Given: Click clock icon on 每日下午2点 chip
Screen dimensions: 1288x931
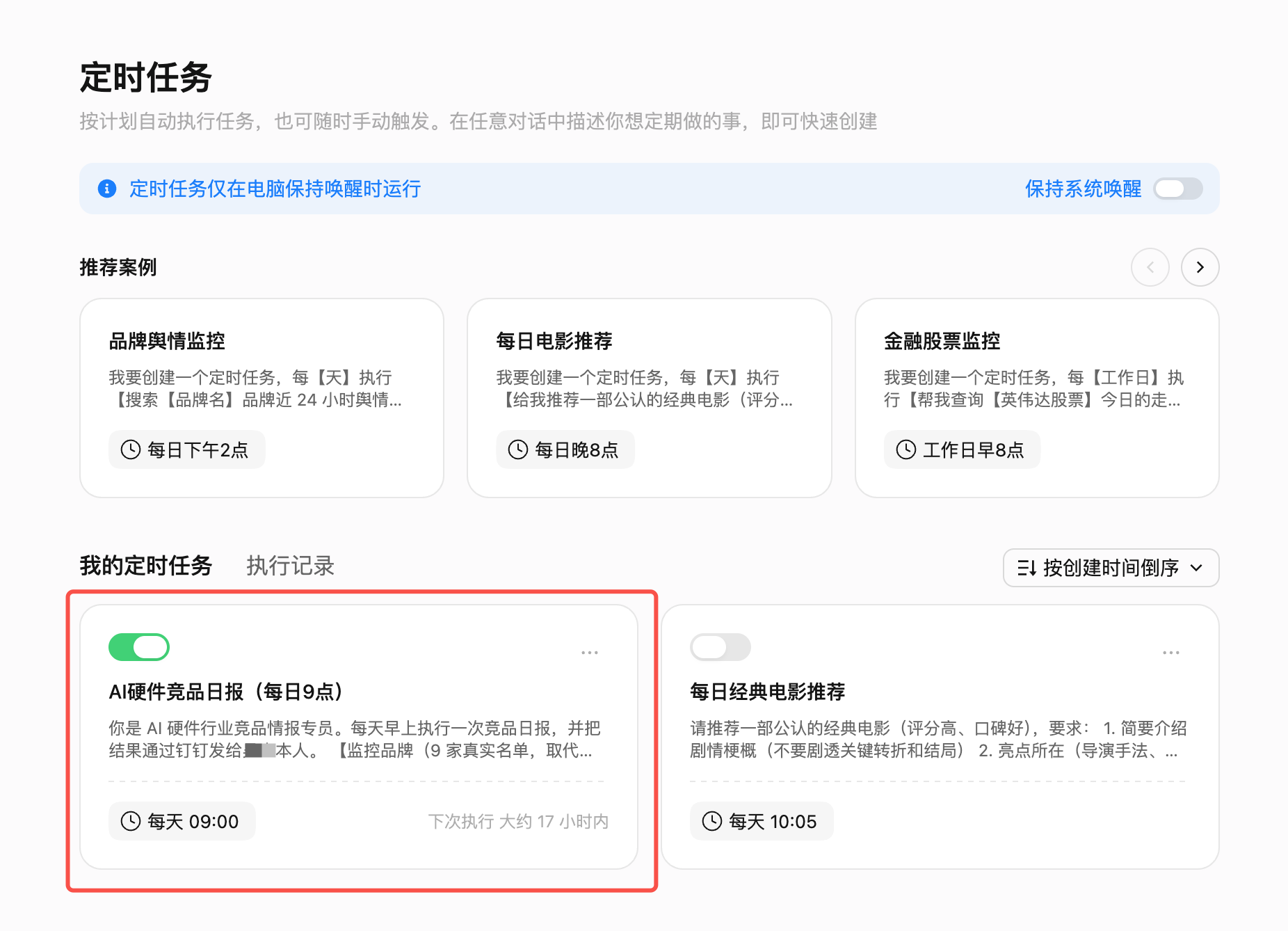Looking at the screenshot, I should click(131, 449).
